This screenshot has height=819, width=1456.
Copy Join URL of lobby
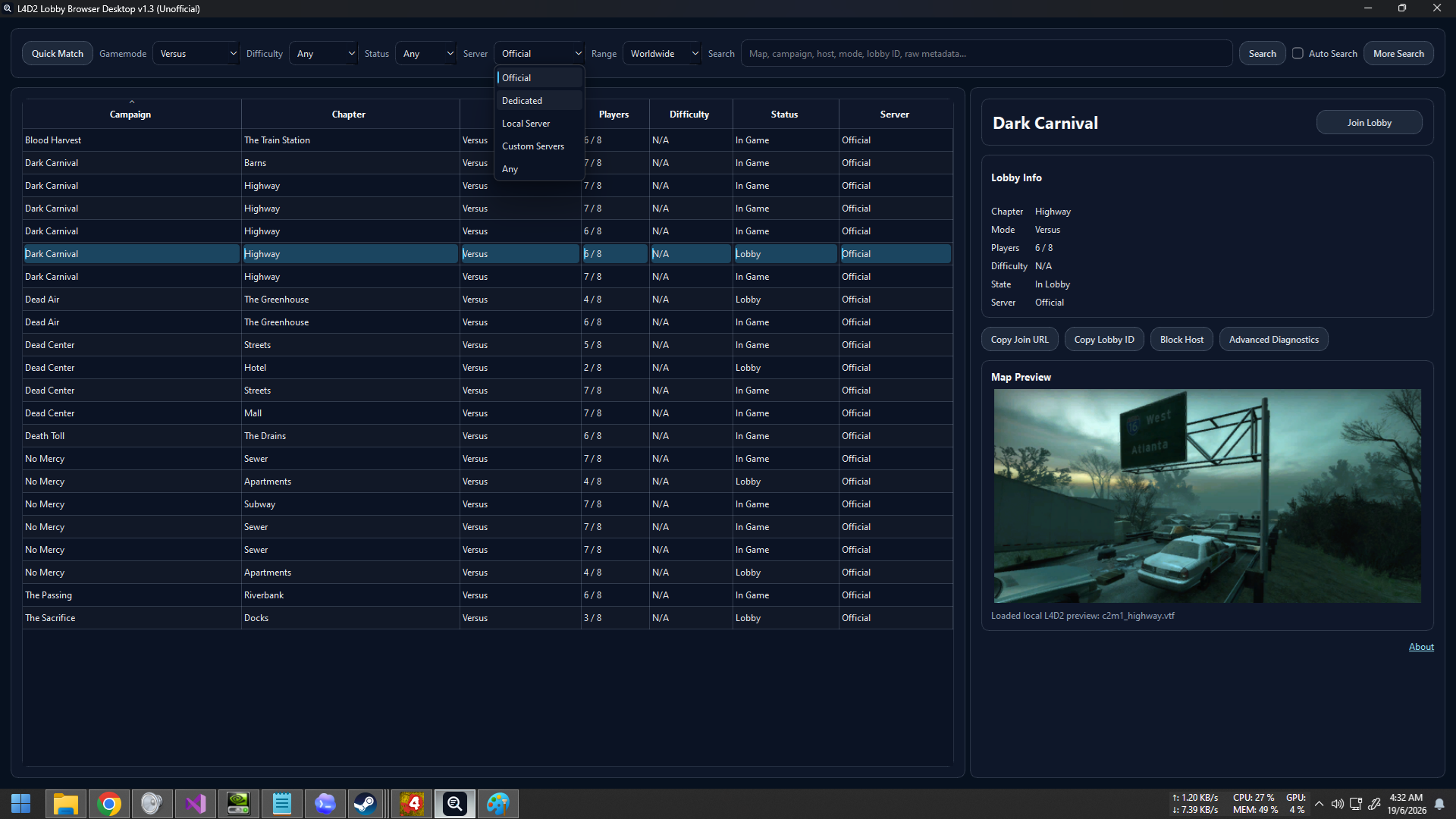point(1019,339)
